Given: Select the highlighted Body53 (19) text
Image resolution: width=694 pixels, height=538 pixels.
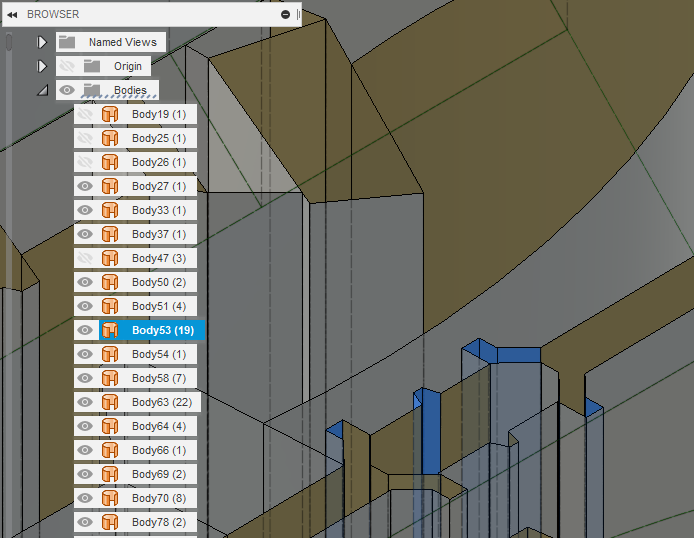Looking at the screenshot, I should (163, 330).
